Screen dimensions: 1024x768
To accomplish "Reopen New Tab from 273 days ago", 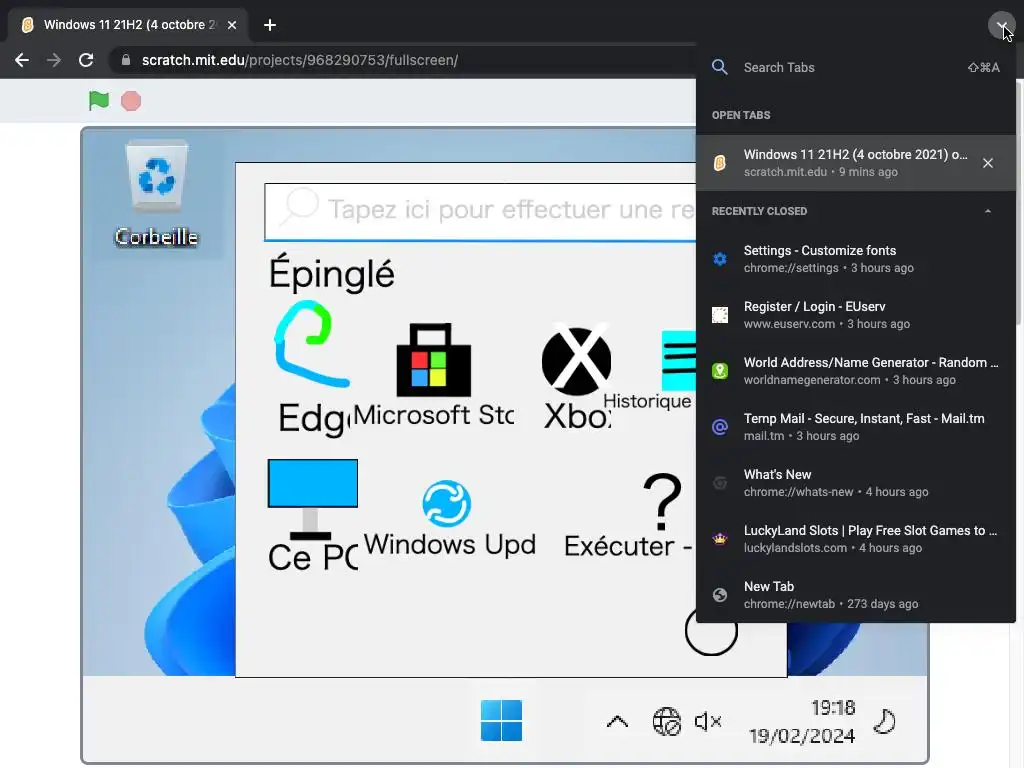I will [x=856, y=595].
